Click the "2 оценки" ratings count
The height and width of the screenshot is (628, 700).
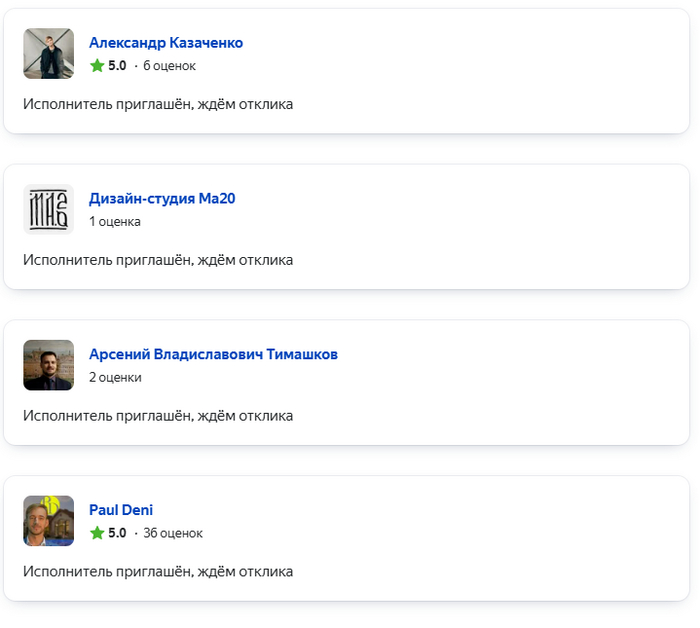115,378
